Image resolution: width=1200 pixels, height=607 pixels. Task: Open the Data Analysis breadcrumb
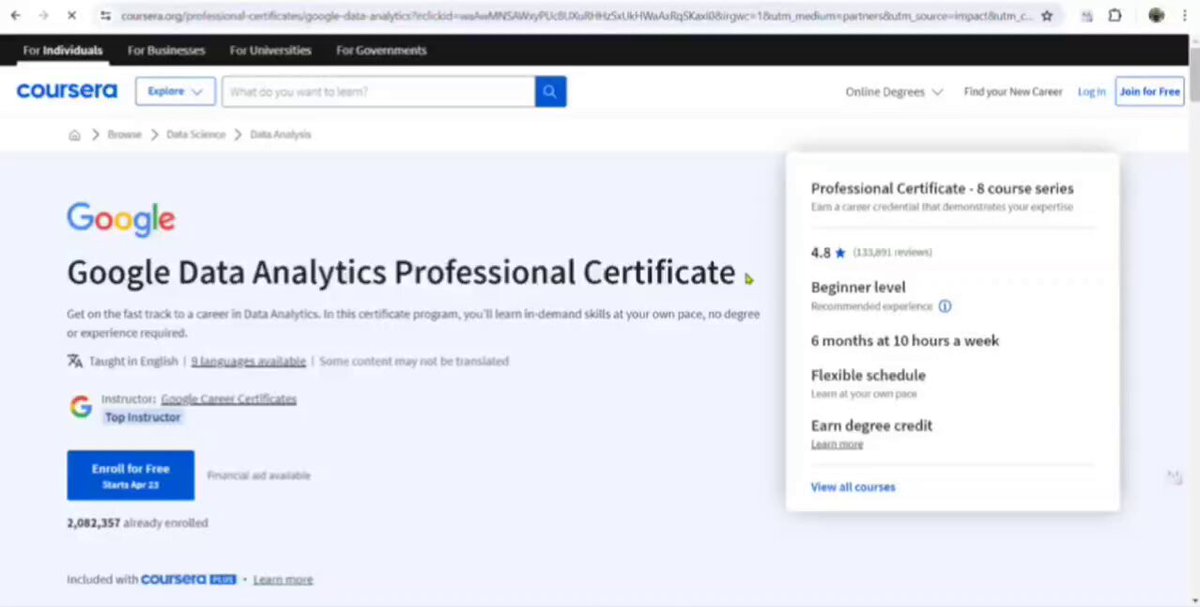pos(280,134)
